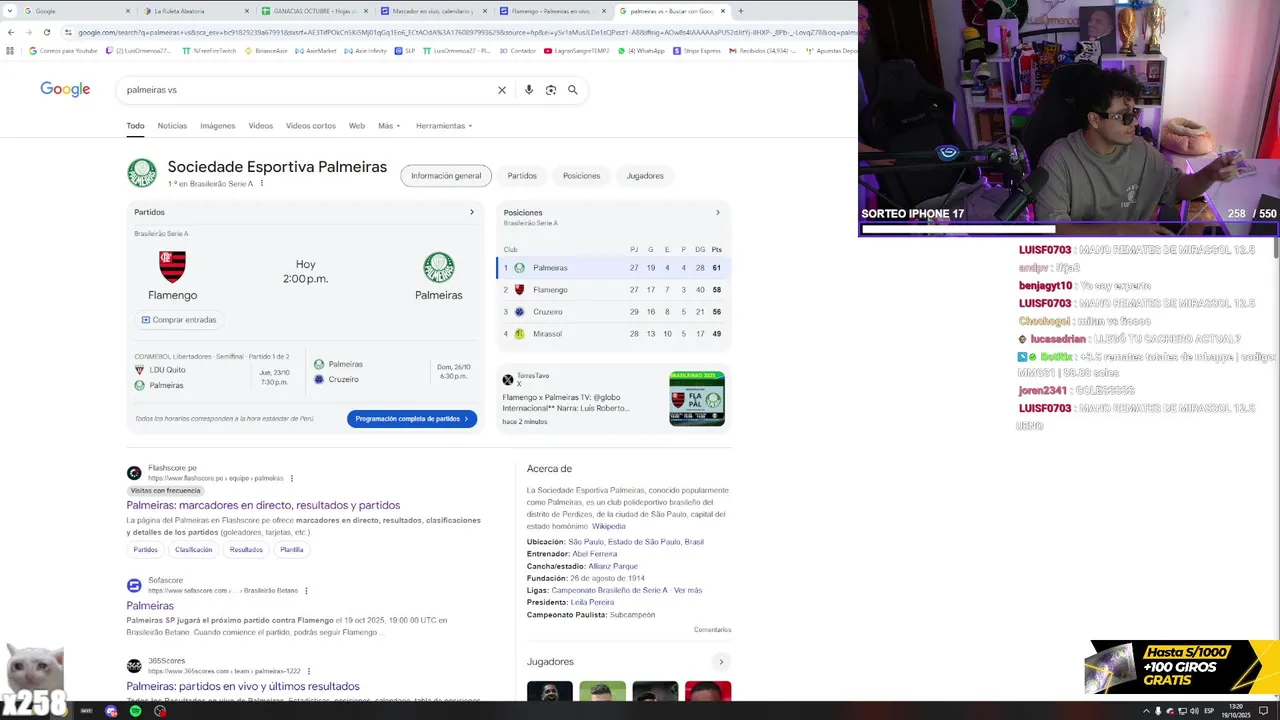Open Google Lens image search
Viewport: 1280px width, 720px height.
click(551, 90)
